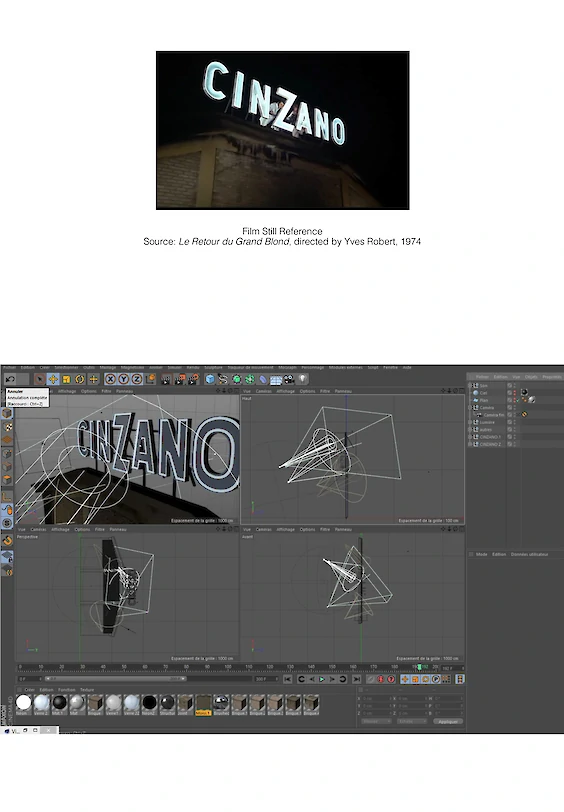Collapse the Caméra object group
Viewport: 564px width, 812px height.
tap(470, 408)
